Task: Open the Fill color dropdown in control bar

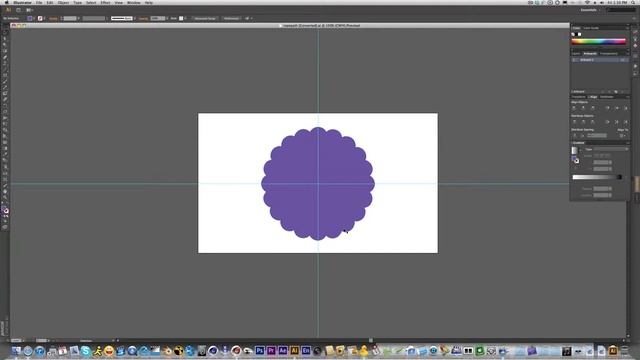Action: tap(34, 18)
